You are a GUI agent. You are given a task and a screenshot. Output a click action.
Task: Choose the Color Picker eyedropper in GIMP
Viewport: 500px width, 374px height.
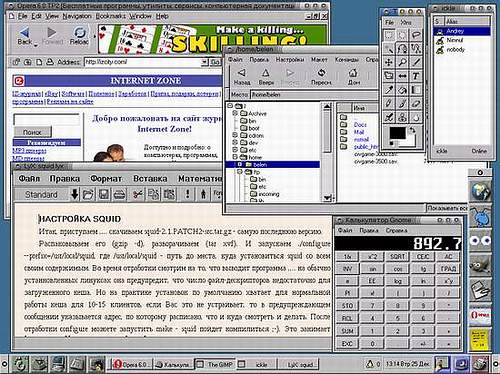click(389, 90)
